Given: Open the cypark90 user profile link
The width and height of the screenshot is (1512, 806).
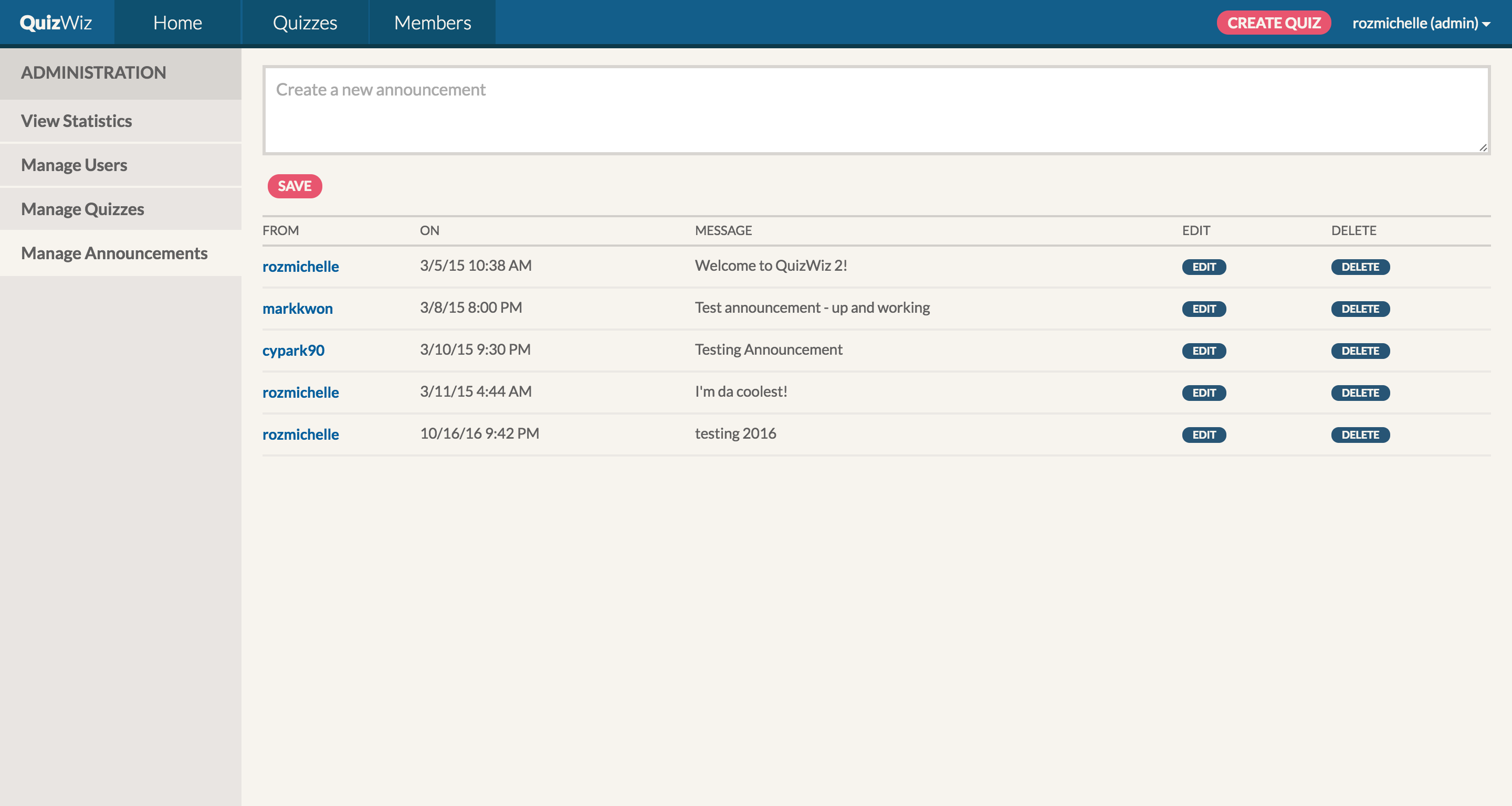Looking at the screenshot, I should click(x=293, y=350).
